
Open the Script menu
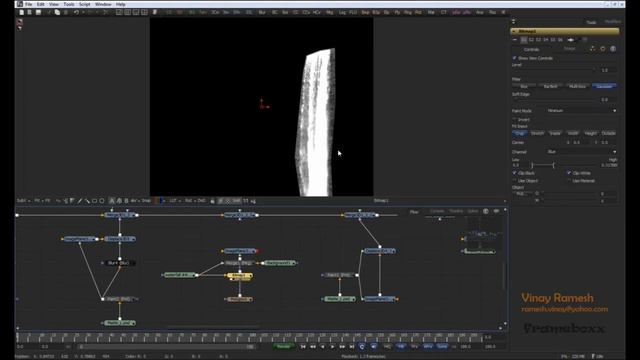pos(84,4)
